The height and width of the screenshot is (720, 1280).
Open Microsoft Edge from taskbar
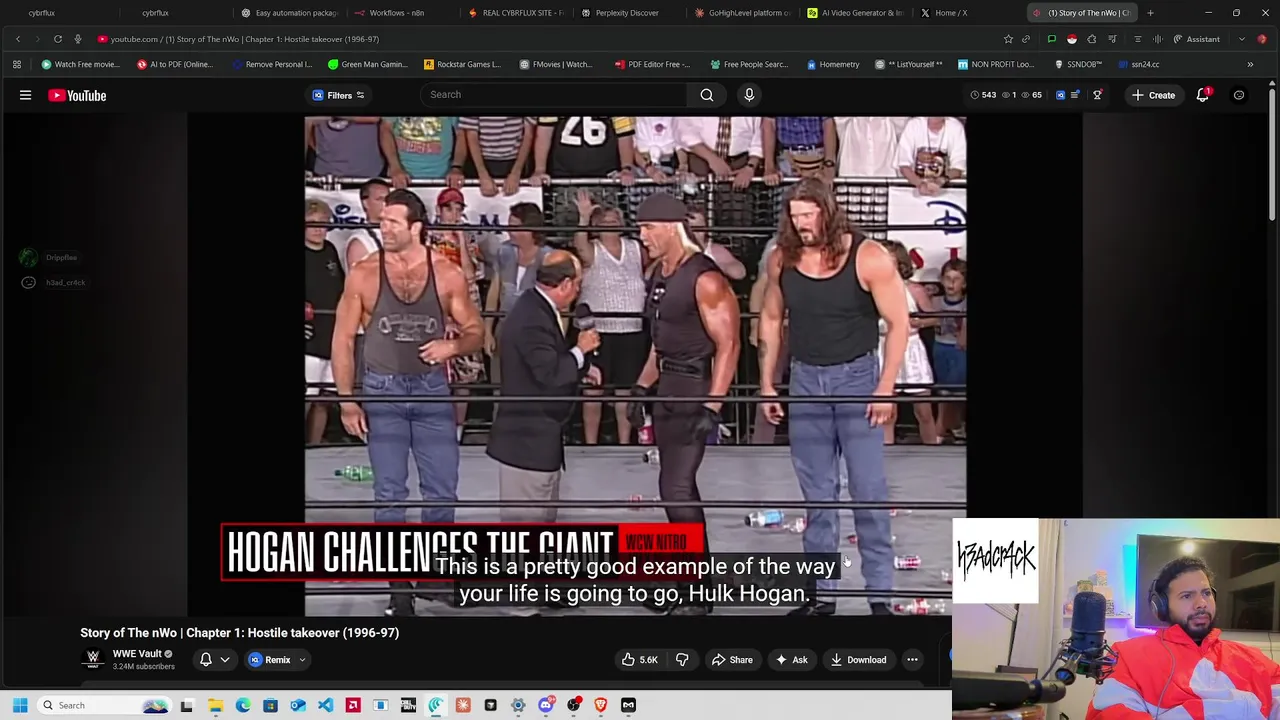click(243, 705)
